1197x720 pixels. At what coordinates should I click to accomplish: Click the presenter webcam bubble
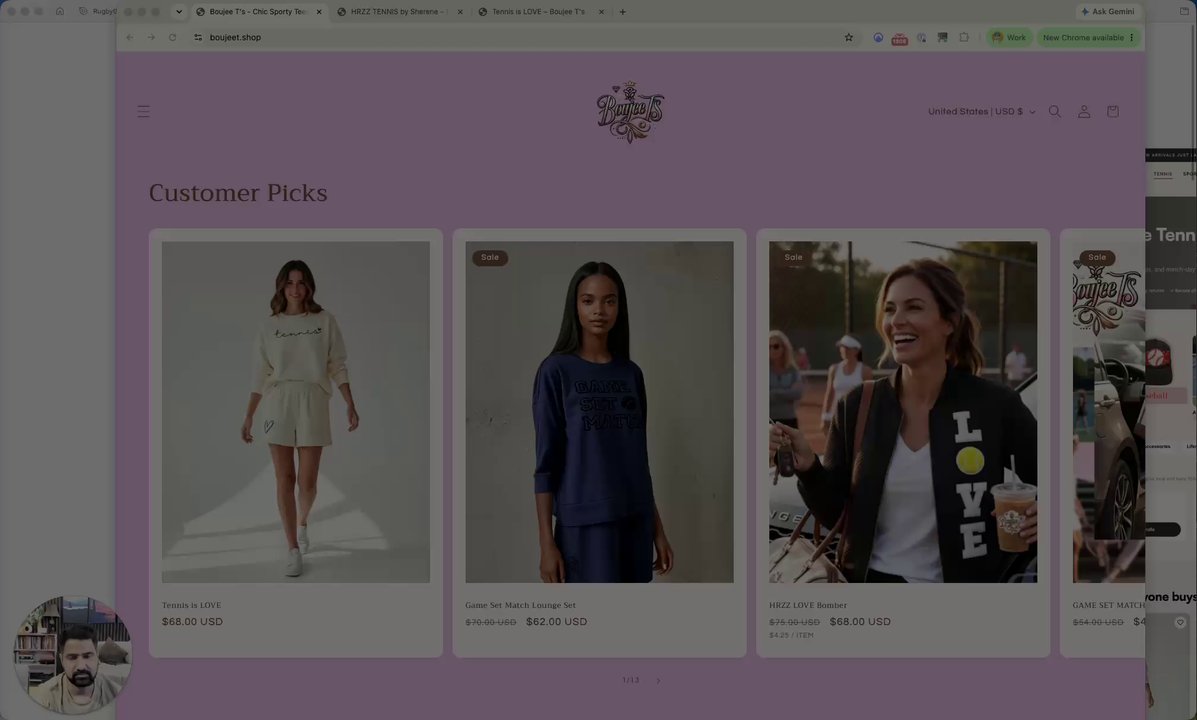point(73,655)
